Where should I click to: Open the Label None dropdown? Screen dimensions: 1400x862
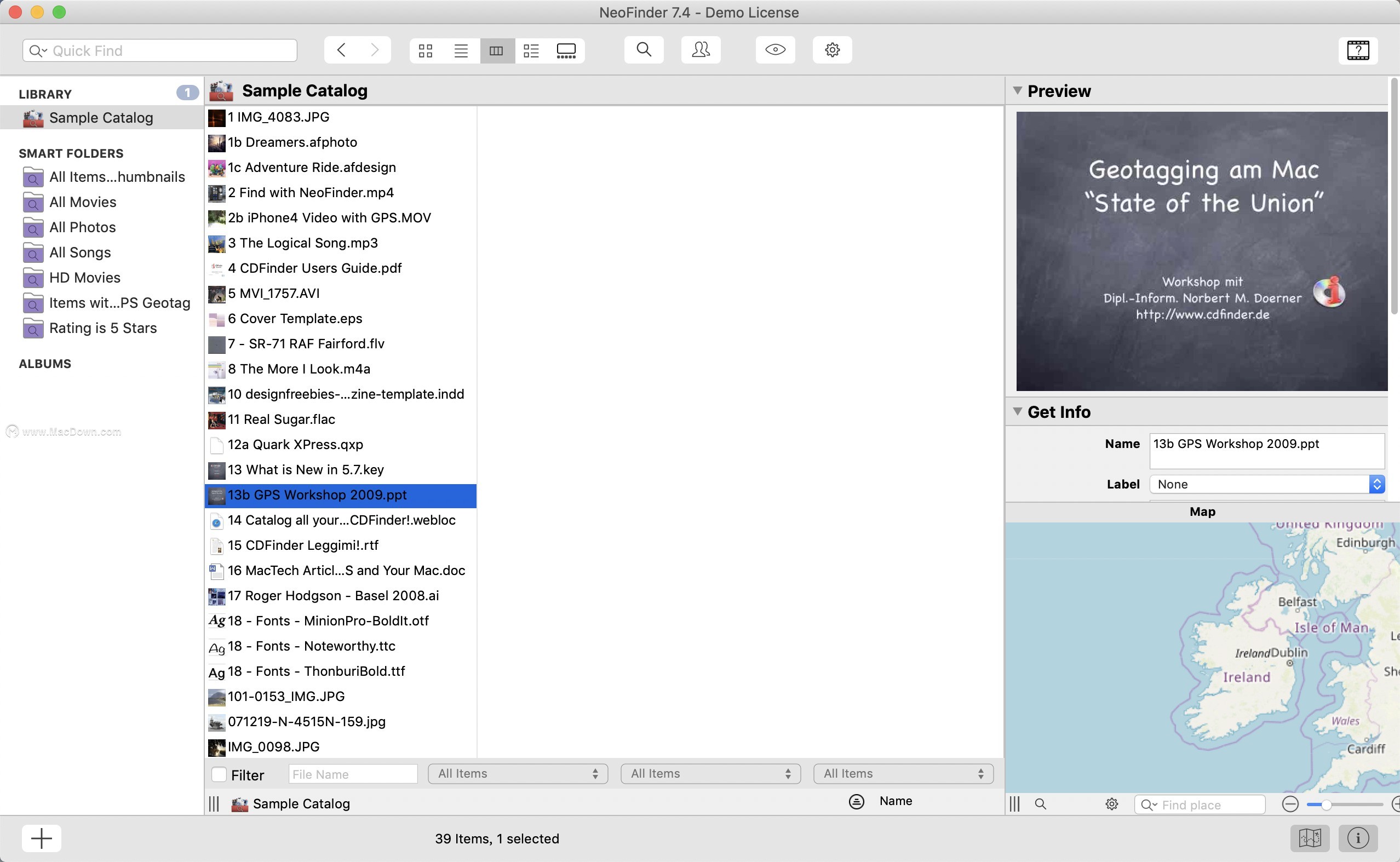(x=1266, y=484)
